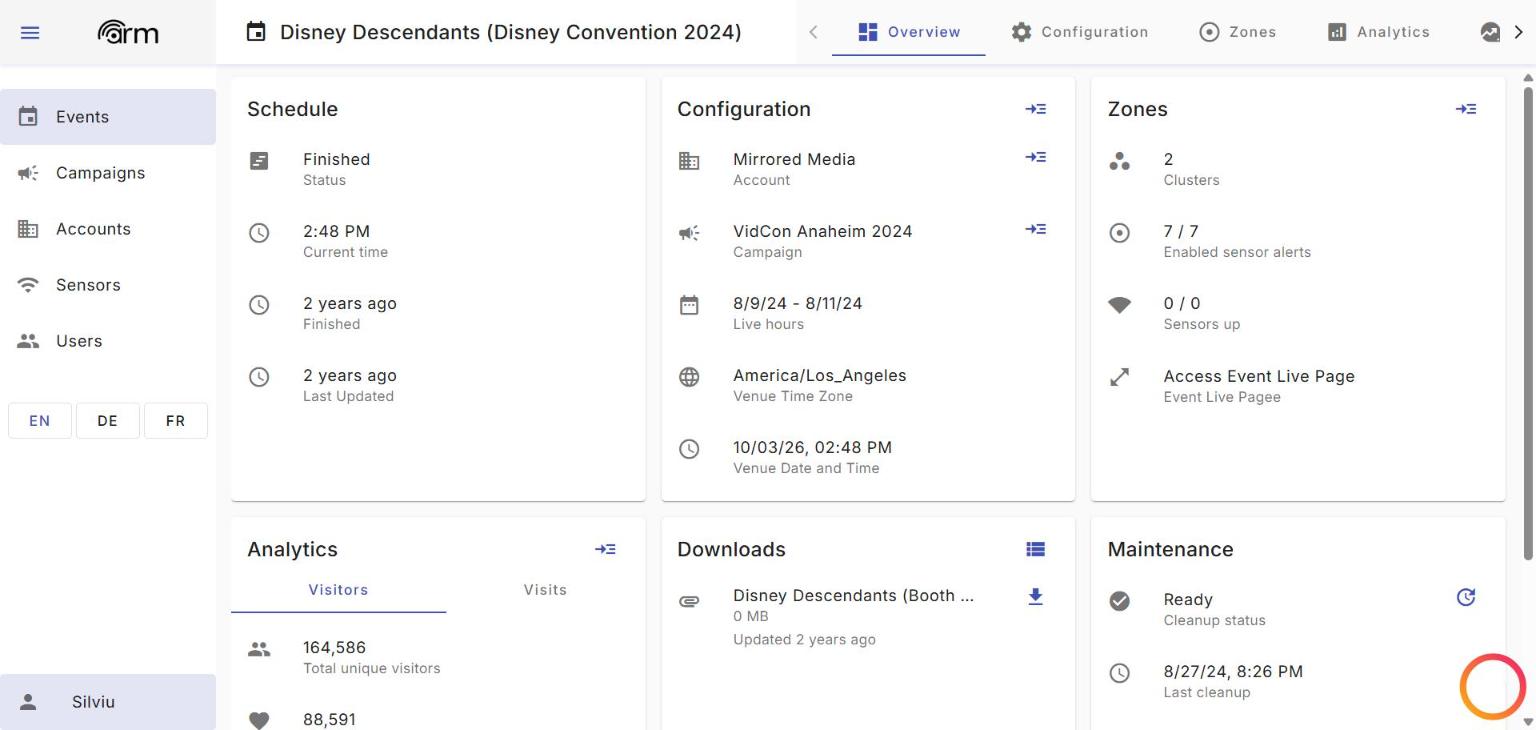1536x730 pixels.
Task: Click the Disney Descendants (Booth ... file name
Action: click(853, 595)
